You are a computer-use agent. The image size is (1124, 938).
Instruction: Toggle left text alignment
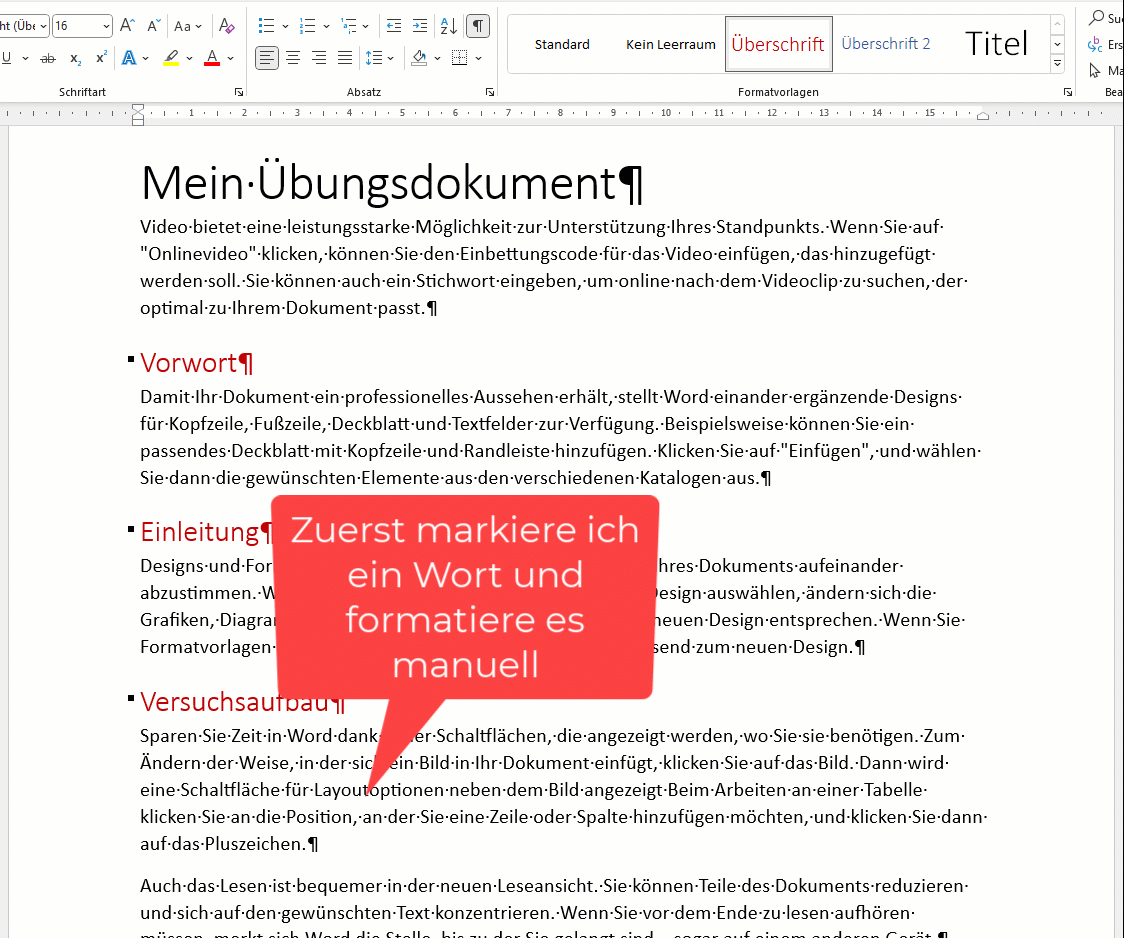[x=267, y=58]
